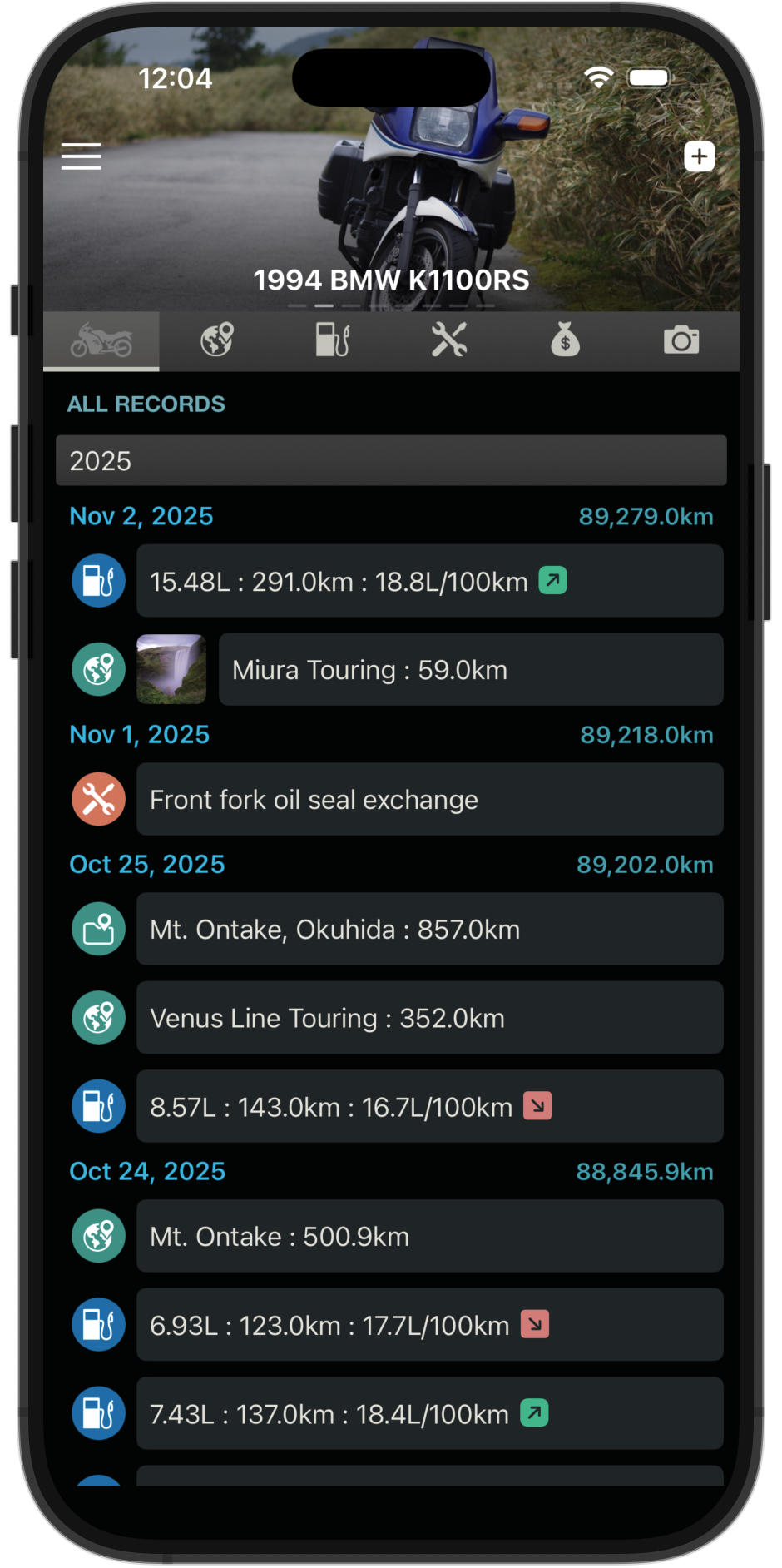Click the Mt. Ontake, Okuhida trip icon
This screenshot has height=1568, width=782.
click(x=98, y=929)
